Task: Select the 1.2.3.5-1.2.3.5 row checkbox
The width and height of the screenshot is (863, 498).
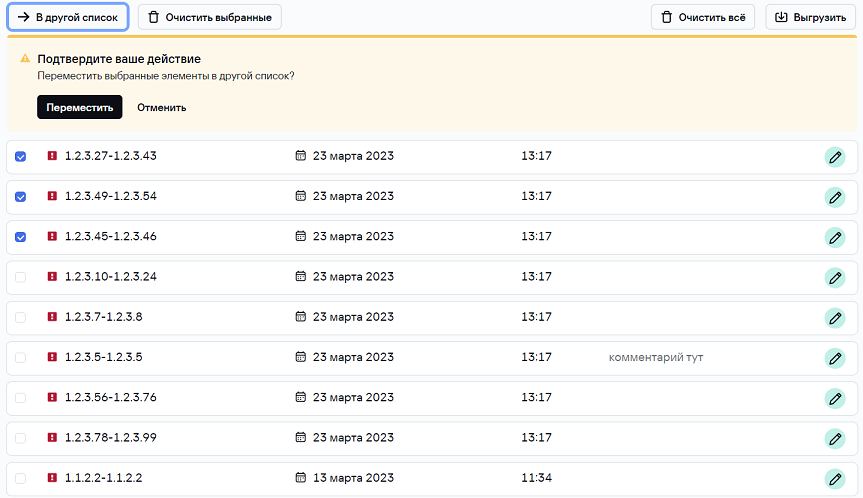Action: click(x=20, y=357)
